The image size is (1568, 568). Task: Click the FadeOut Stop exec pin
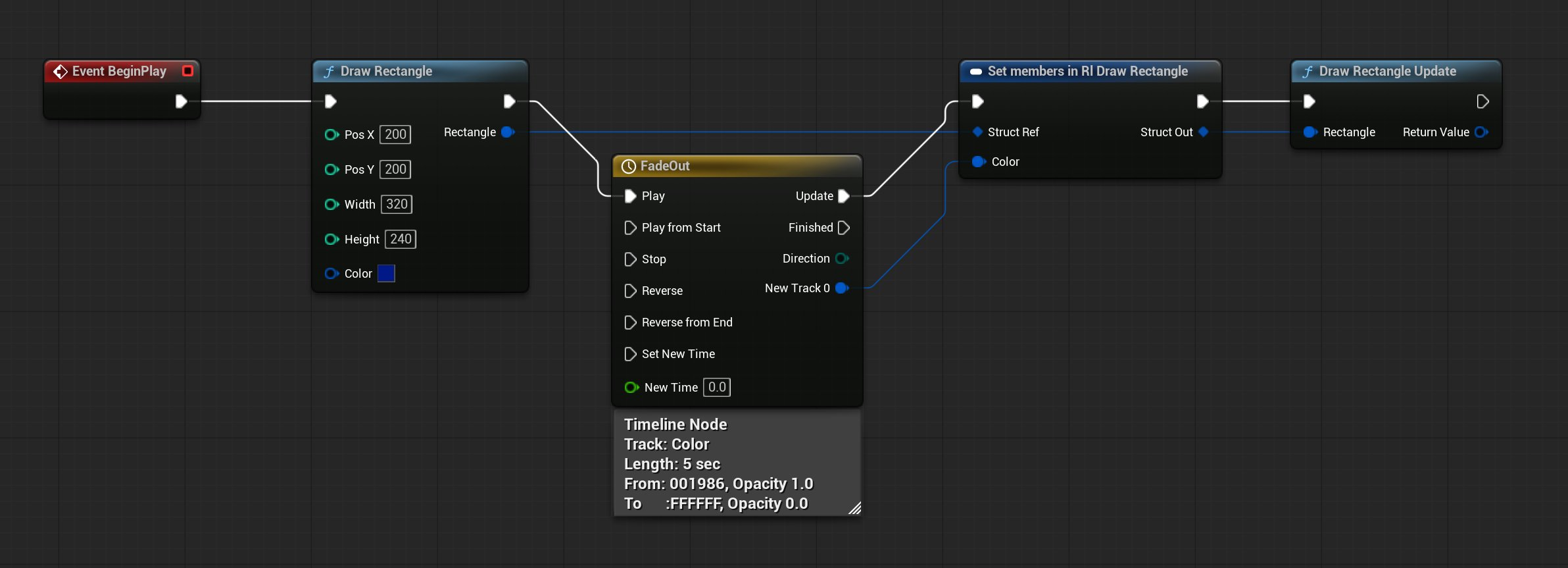(630, 259)
